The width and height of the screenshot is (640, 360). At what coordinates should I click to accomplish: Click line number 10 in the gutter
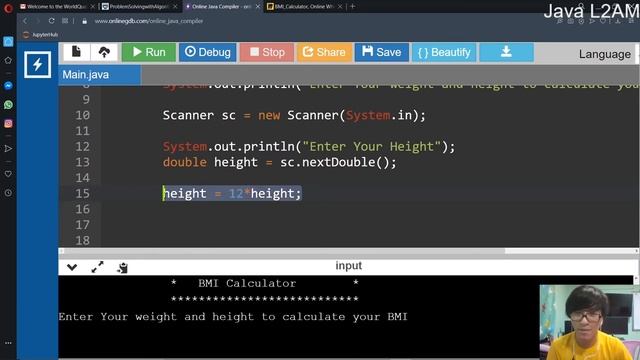click(82, 116)
